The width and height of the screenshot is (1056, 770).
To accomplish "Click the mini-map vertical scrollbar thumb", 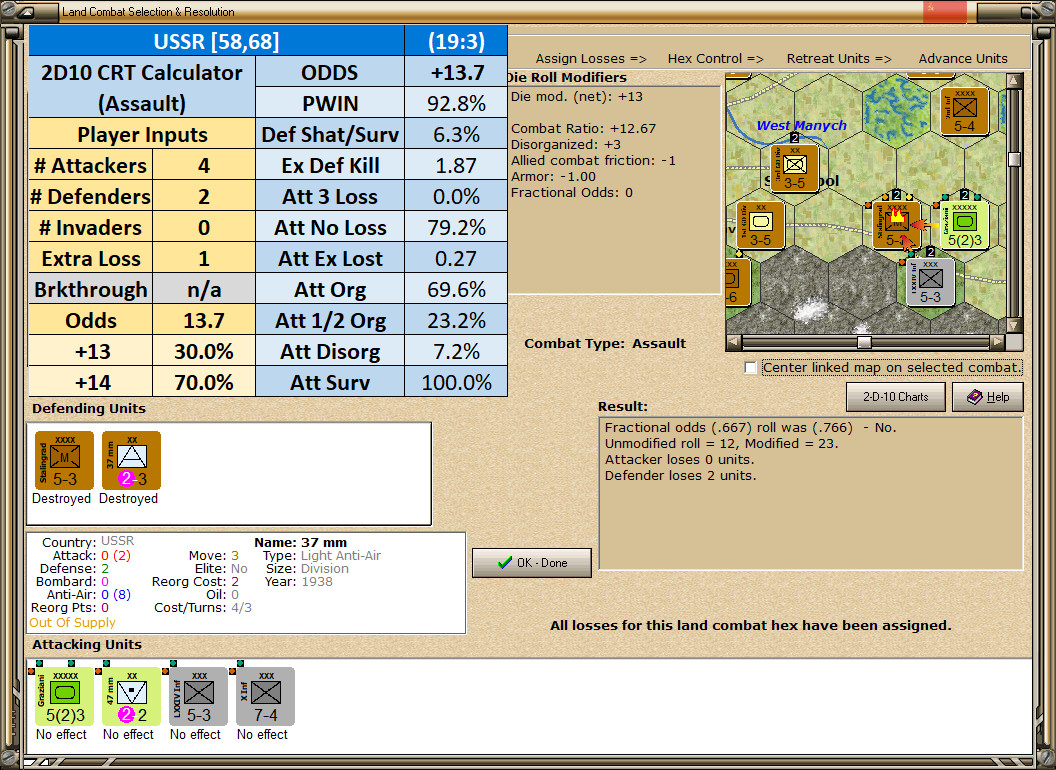I will click(x=1014, y=159).
